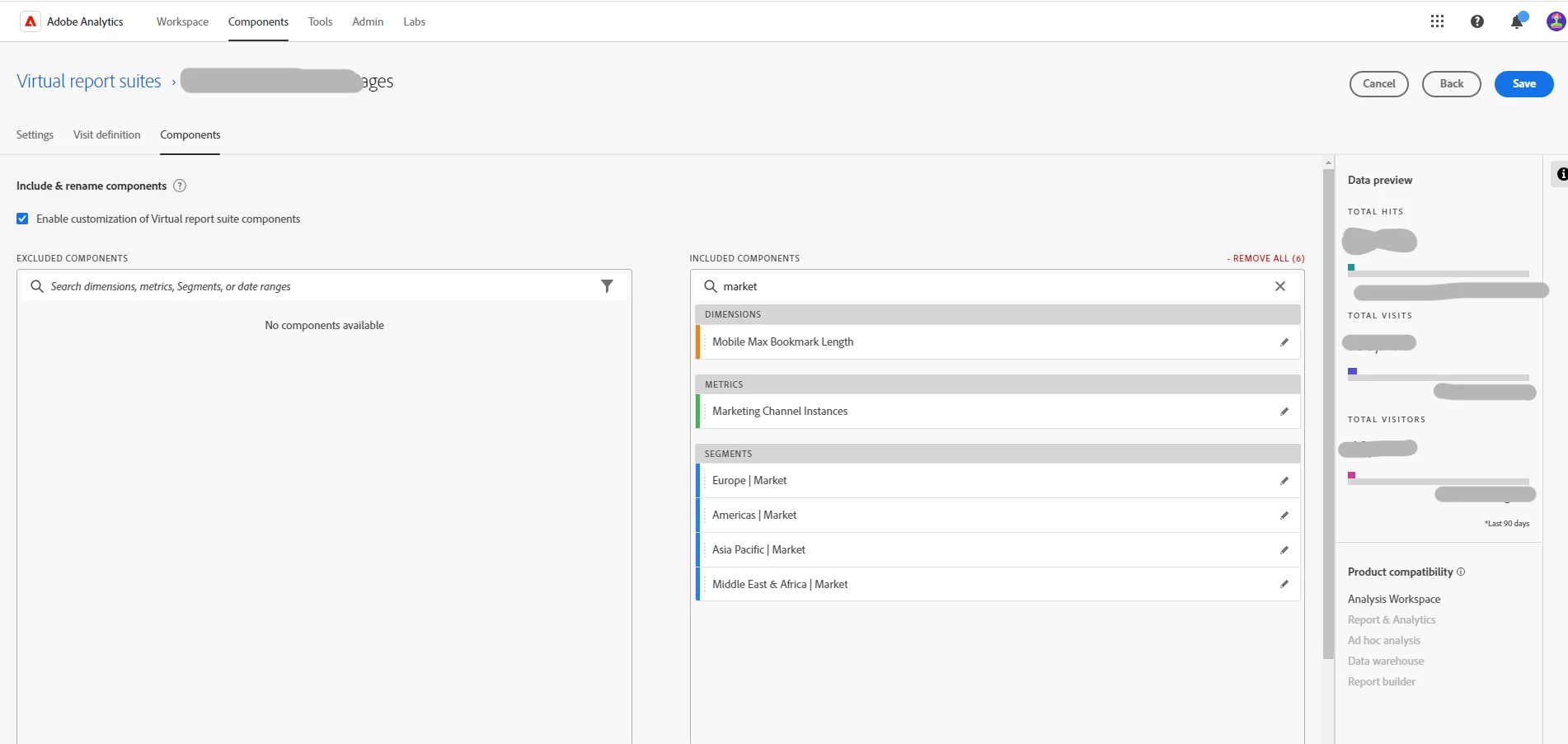Screen dimensions: 1568x744
Task: Click pencil for Middle East & Africa | Market
Action: coord(1284,584)
